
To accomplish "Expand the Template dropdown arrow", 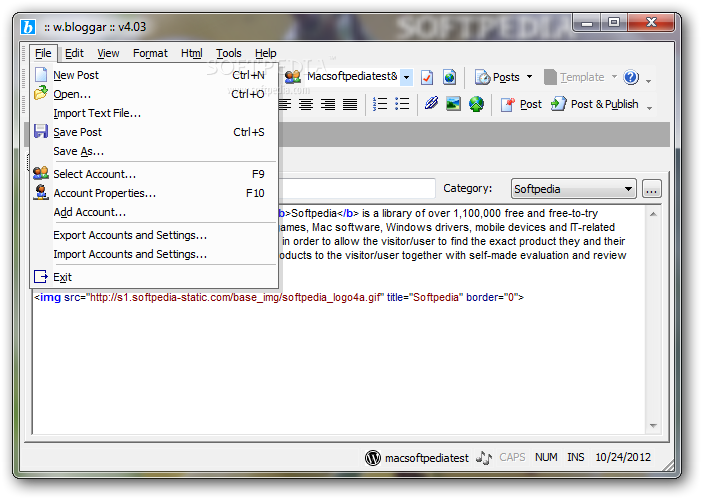I will point(614,77).
